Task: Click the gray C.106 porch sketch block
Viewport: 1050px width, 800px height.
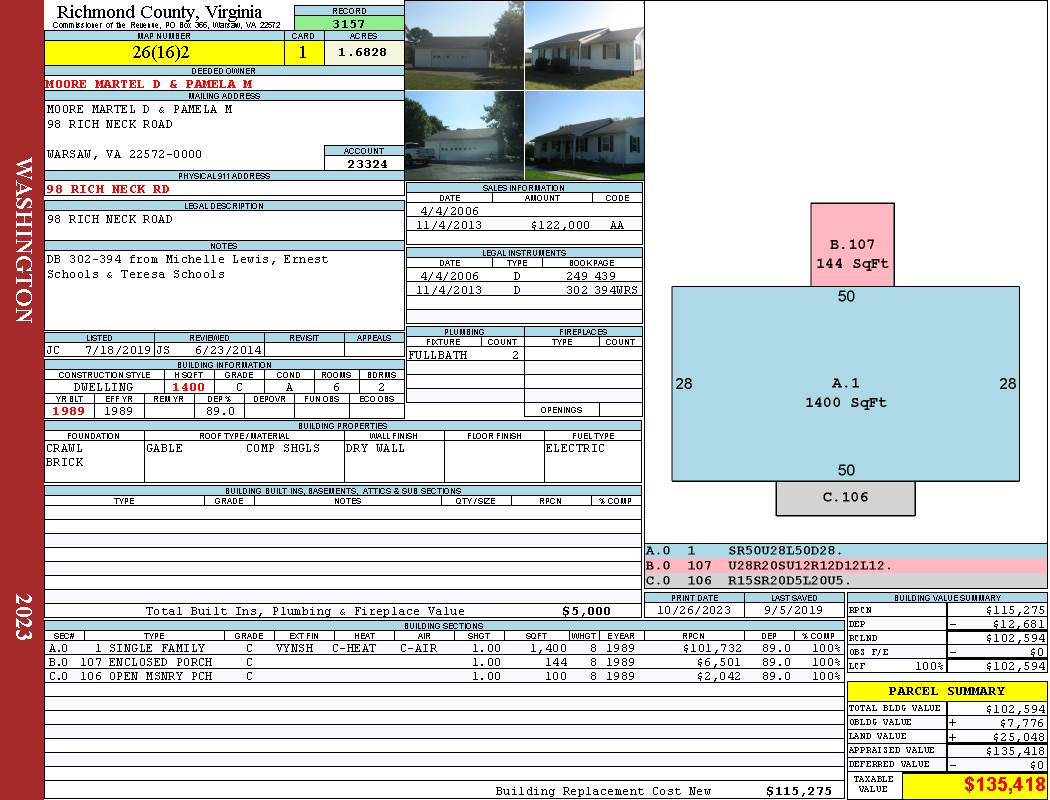Action: click(x=845, y=498)
